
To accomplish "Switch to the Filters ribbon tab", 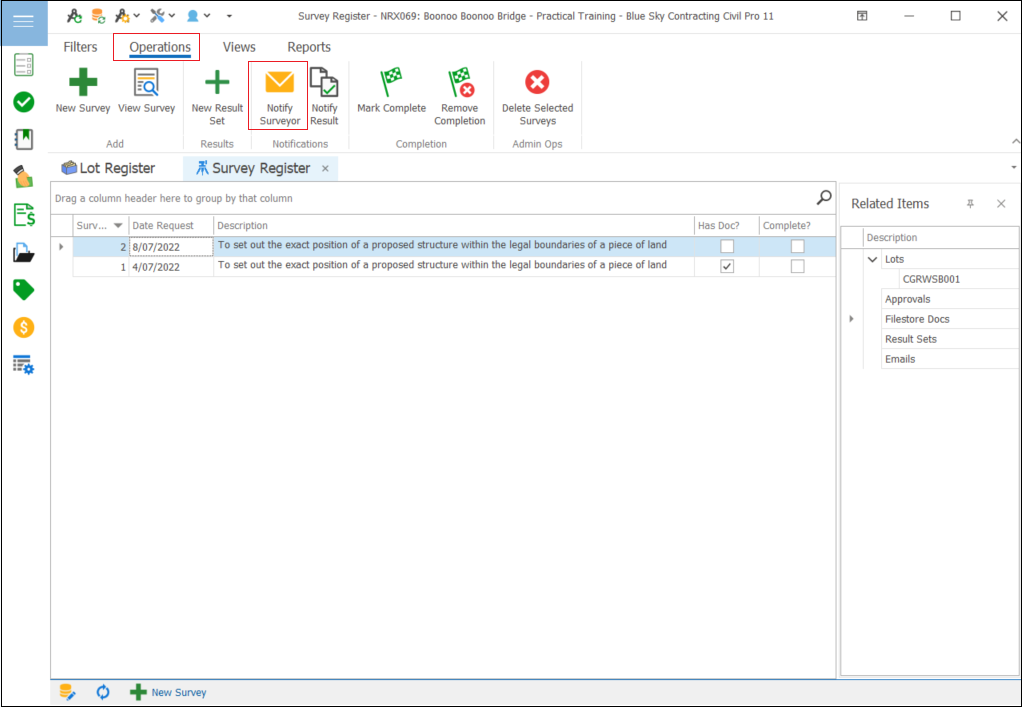I will (81, 47).
